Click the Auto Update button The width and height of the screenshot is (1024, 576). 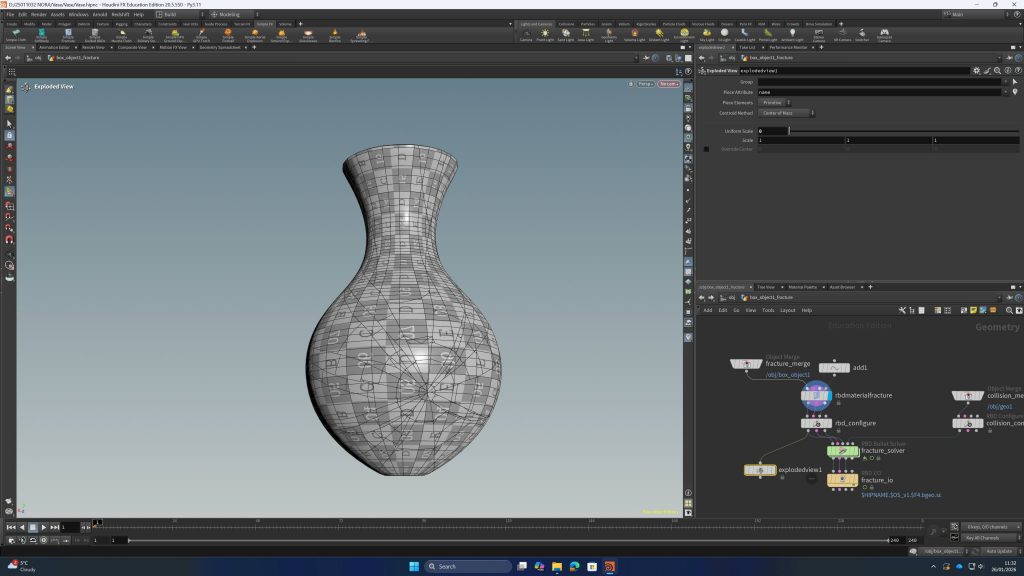click(997, 551)
